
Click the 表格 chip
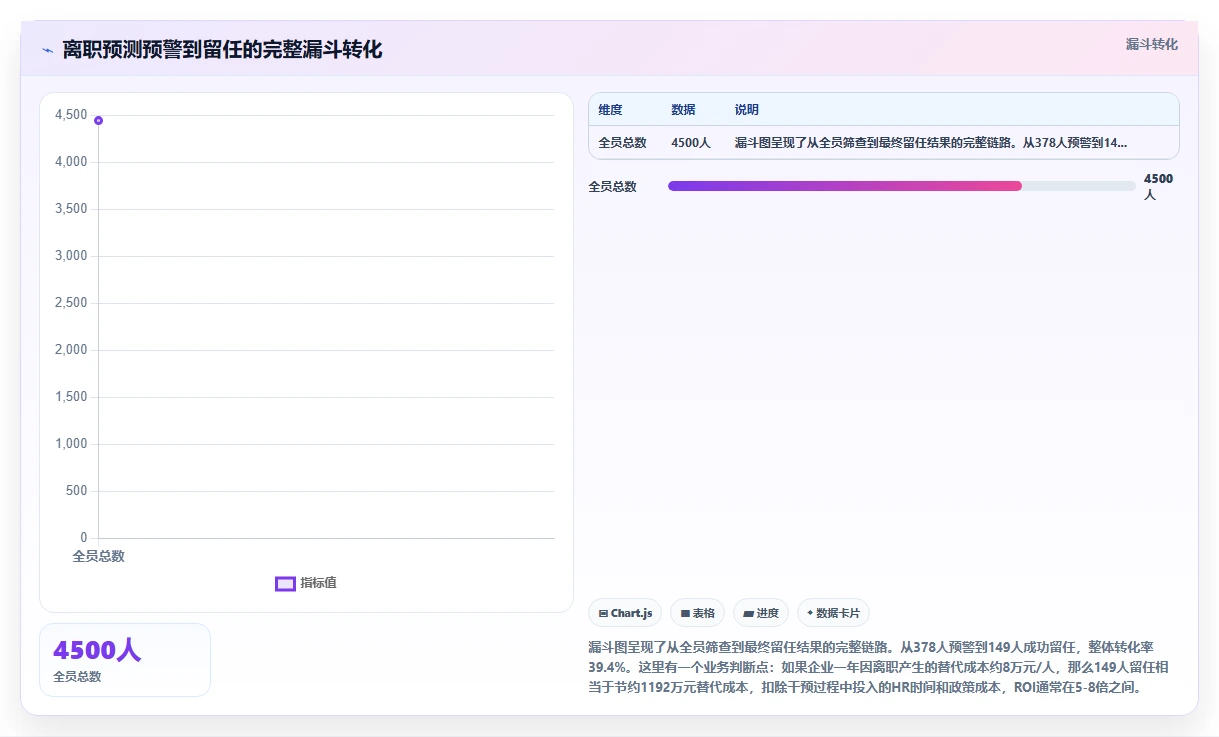point(697,613)
